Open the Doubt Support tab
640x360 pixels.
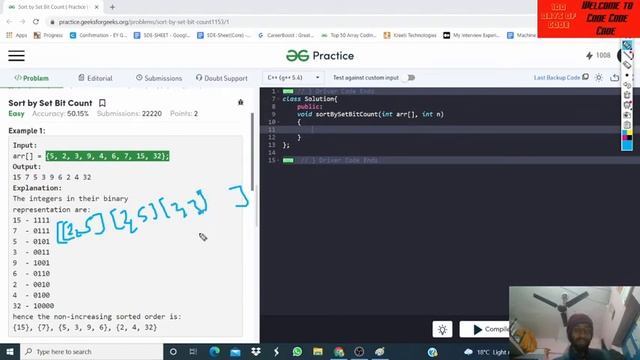pyautogui.click(x=222, y=78)
